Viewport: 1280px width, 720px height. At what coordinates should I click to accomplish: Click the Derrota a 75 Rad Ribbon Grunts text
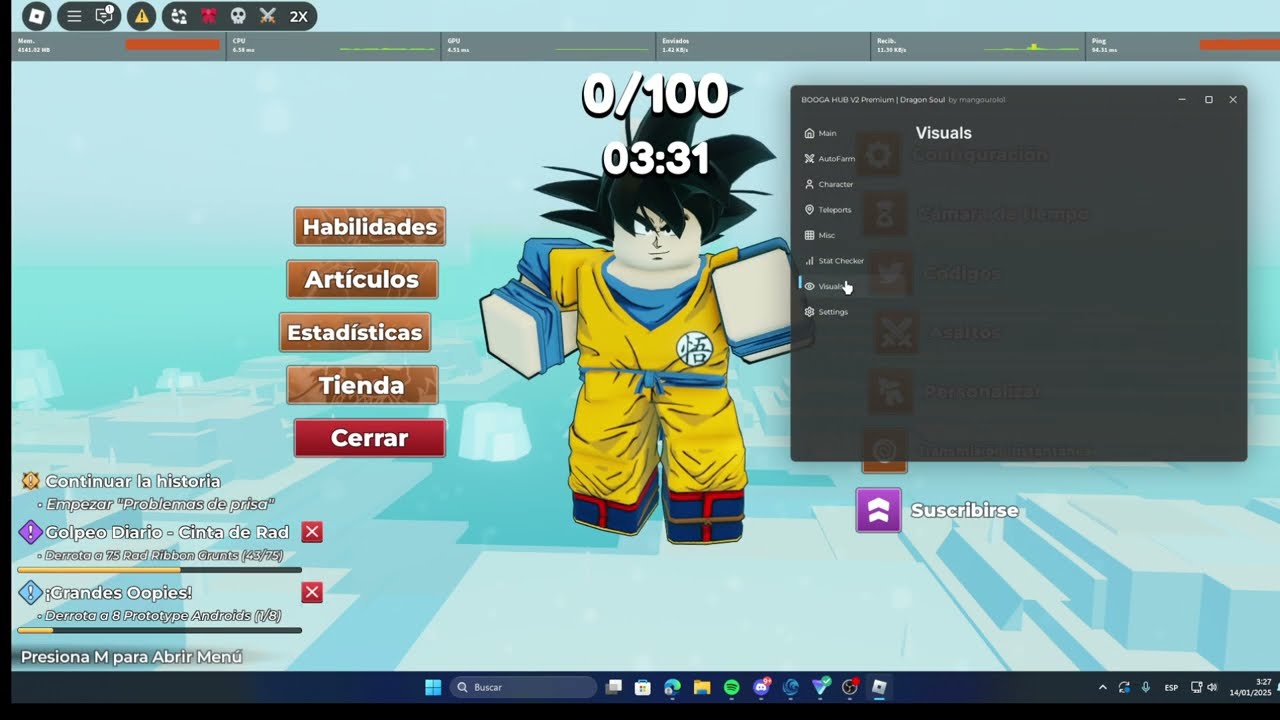click(x=165, y=555)
